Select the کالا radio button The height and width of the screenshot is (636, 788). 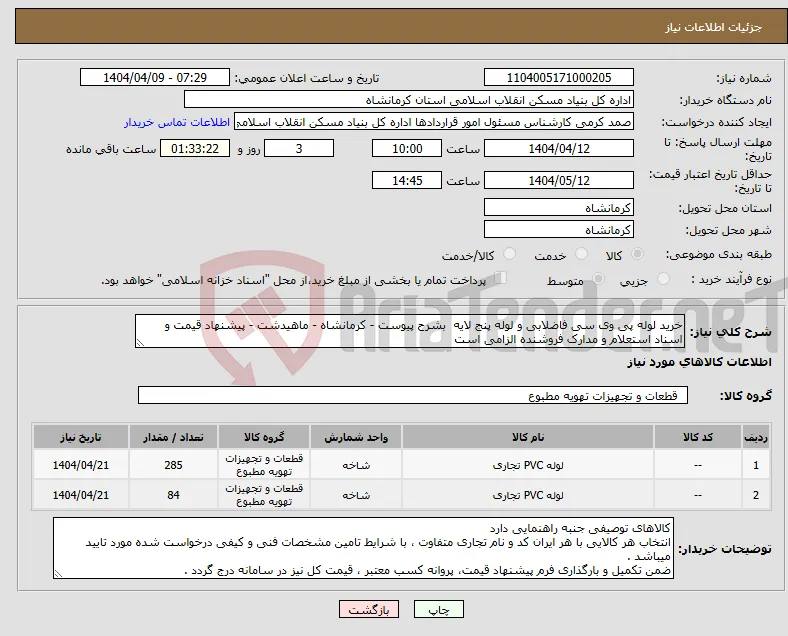pos(637,254)
